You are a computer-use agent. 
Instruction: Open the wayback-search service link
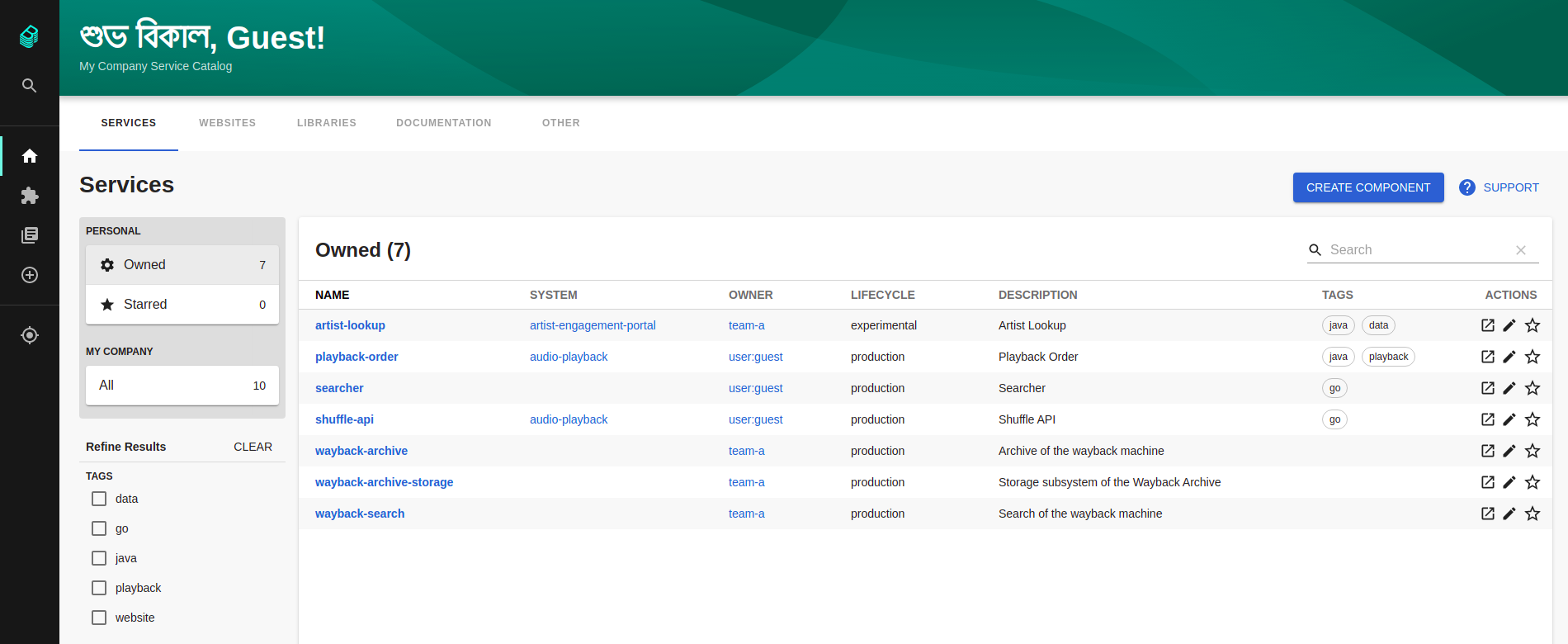(x=360, y=514)
